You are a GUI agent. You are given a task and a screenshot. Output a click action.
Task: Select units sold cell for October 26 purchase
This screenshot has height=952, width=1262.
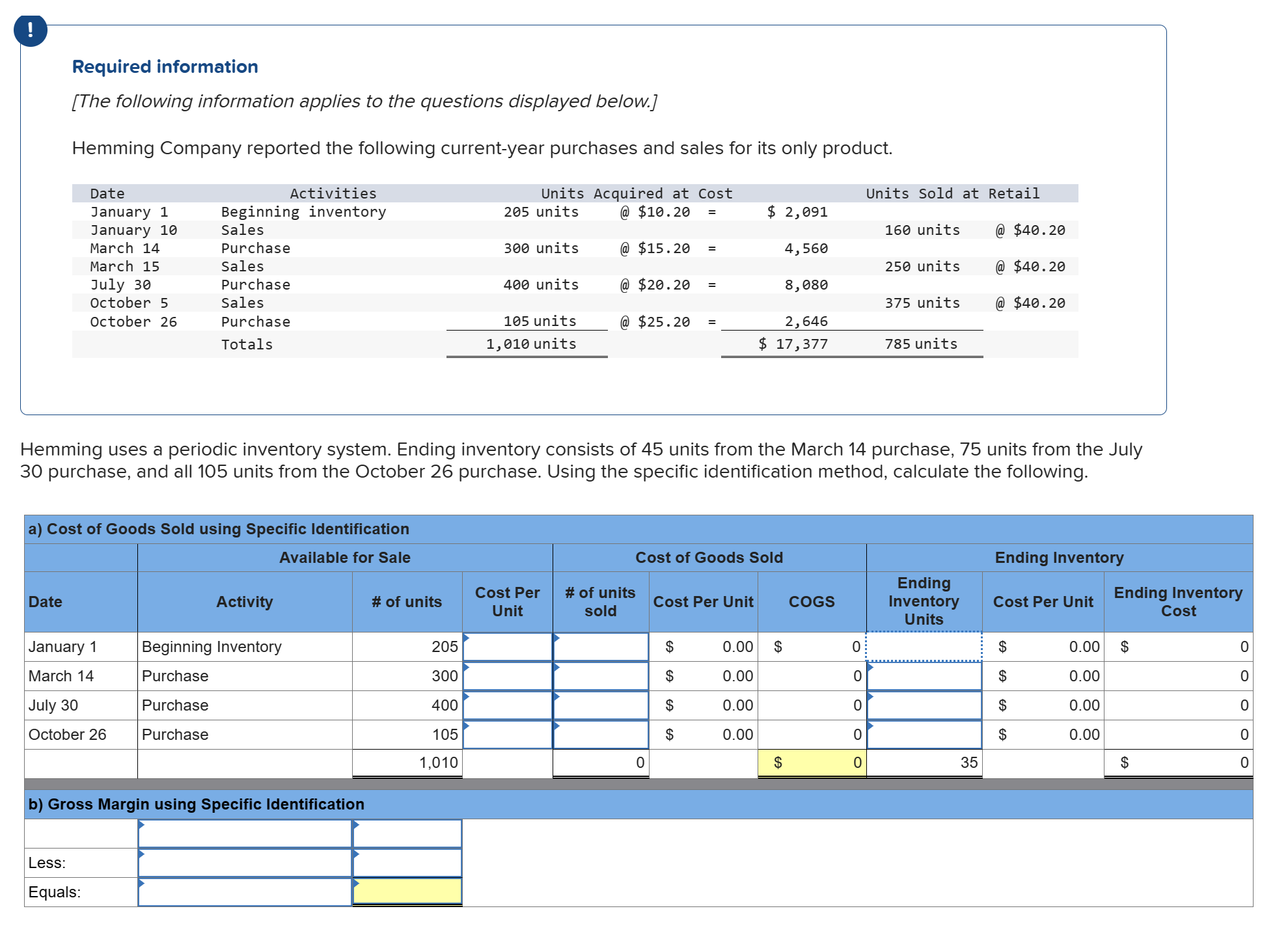[x=600, y=735]
